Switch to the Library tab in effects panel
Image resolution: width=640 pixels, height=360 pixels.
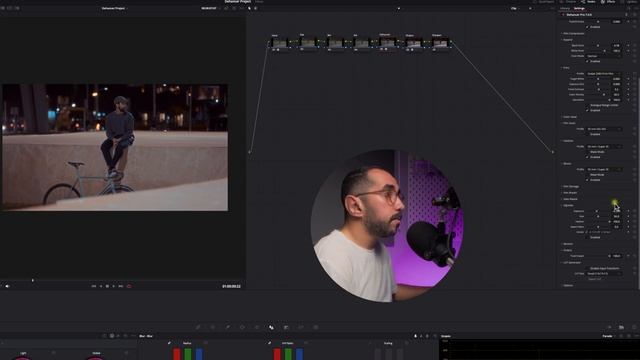(565, 8)
